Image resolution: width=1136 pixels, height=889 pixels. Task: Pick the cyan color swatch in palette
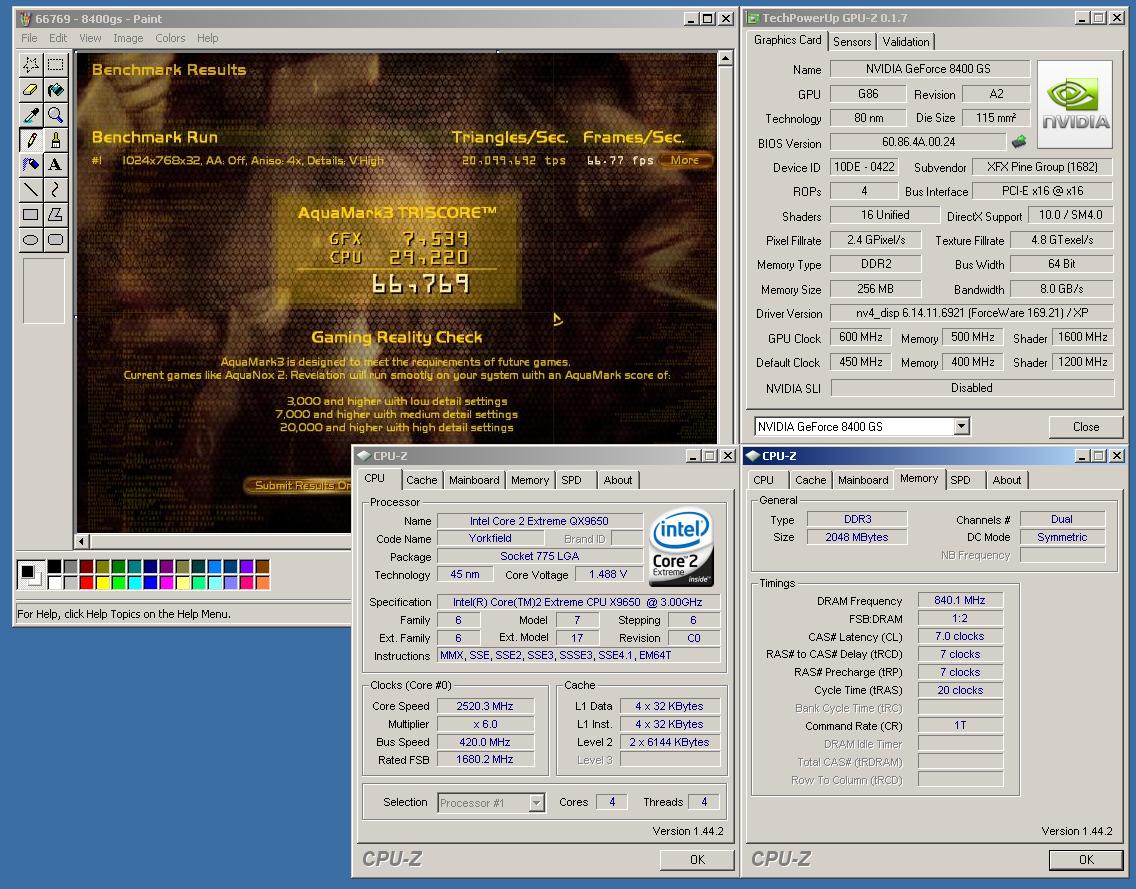click(135, 582)
